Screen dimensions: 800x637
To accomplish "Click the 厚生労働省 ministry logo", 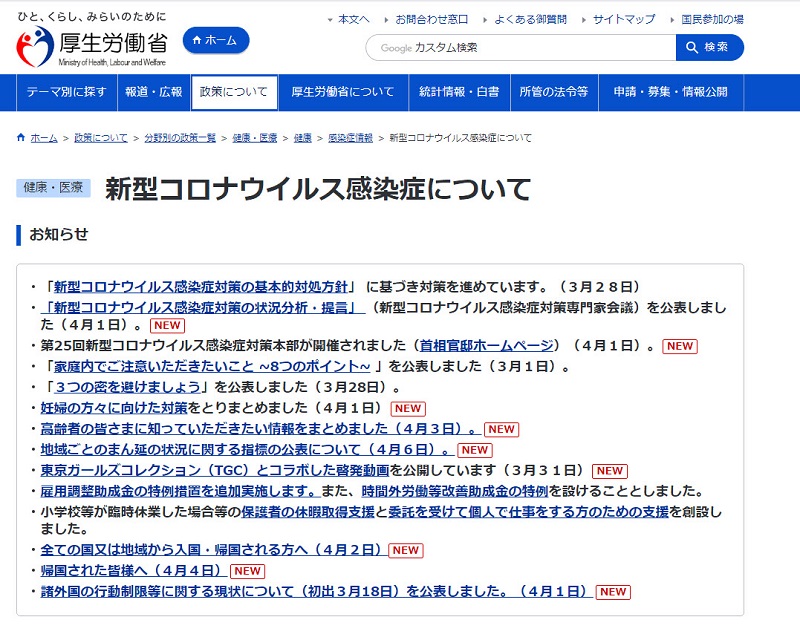I will (x=92, y=46).
